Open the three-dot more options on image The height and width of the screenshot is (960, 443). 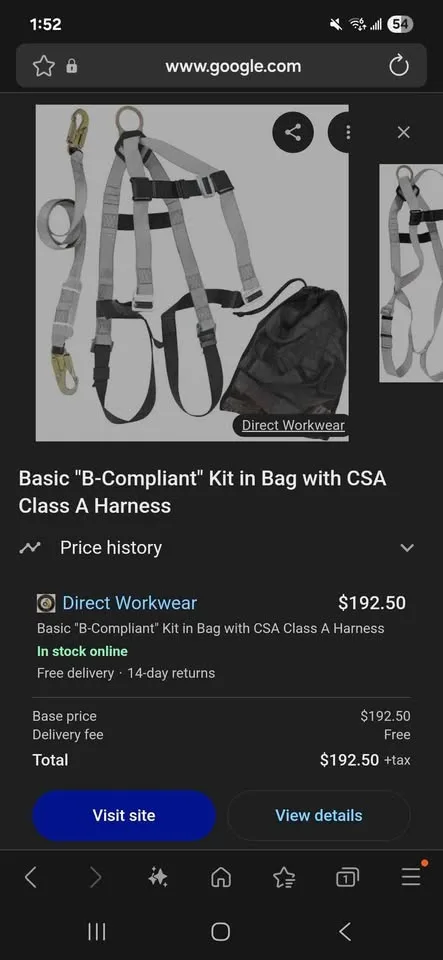341,132
